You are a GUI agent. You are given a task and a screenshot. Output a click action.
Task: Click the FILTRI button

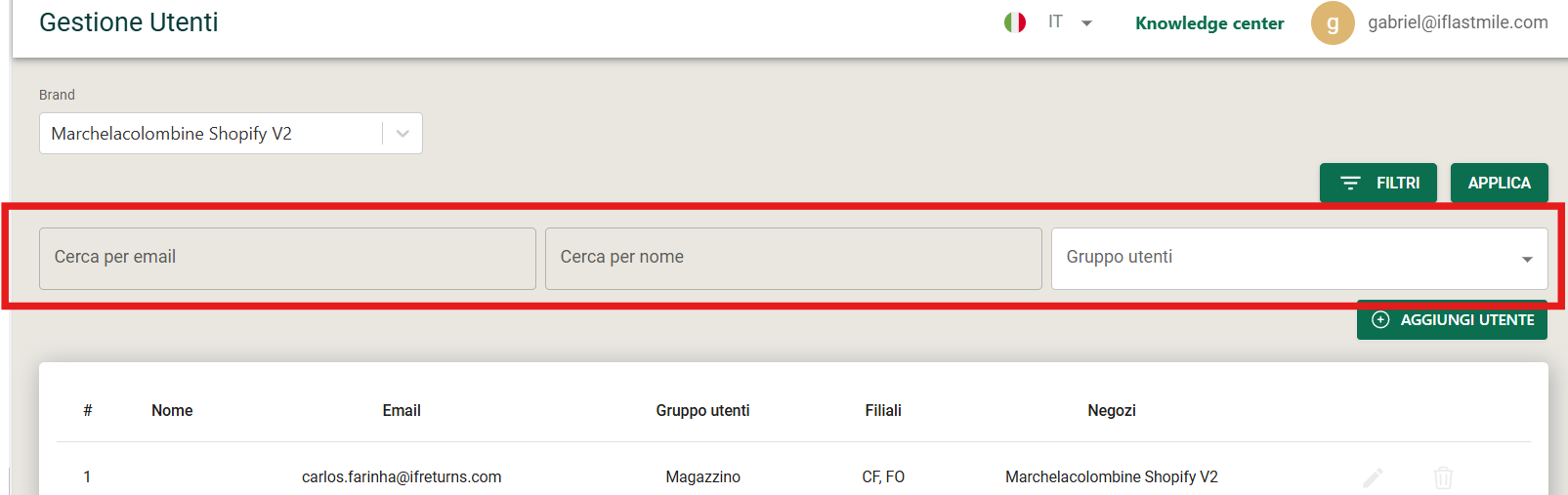click(1378, 183)
